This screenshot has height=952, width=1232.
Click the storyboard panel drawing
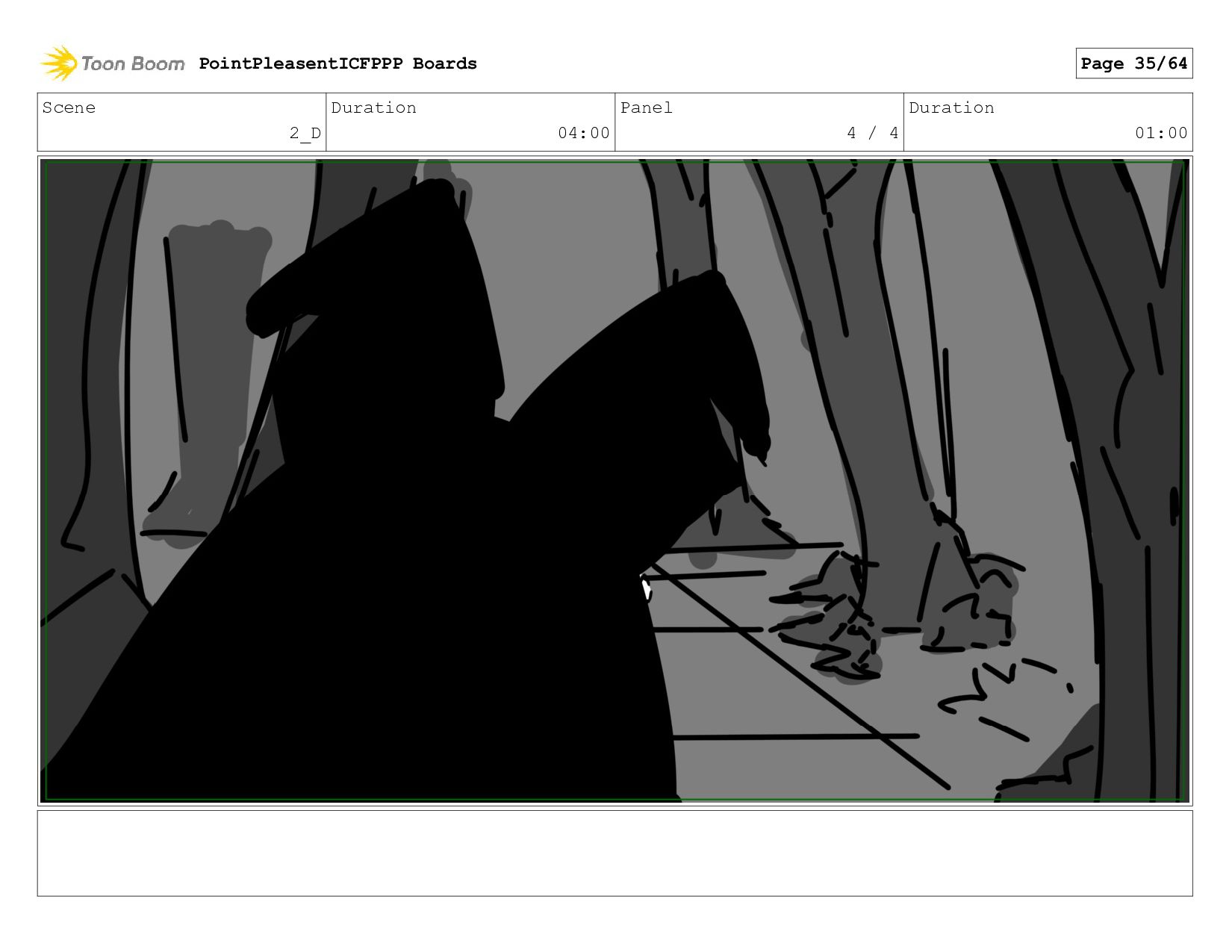click(615, 480)
